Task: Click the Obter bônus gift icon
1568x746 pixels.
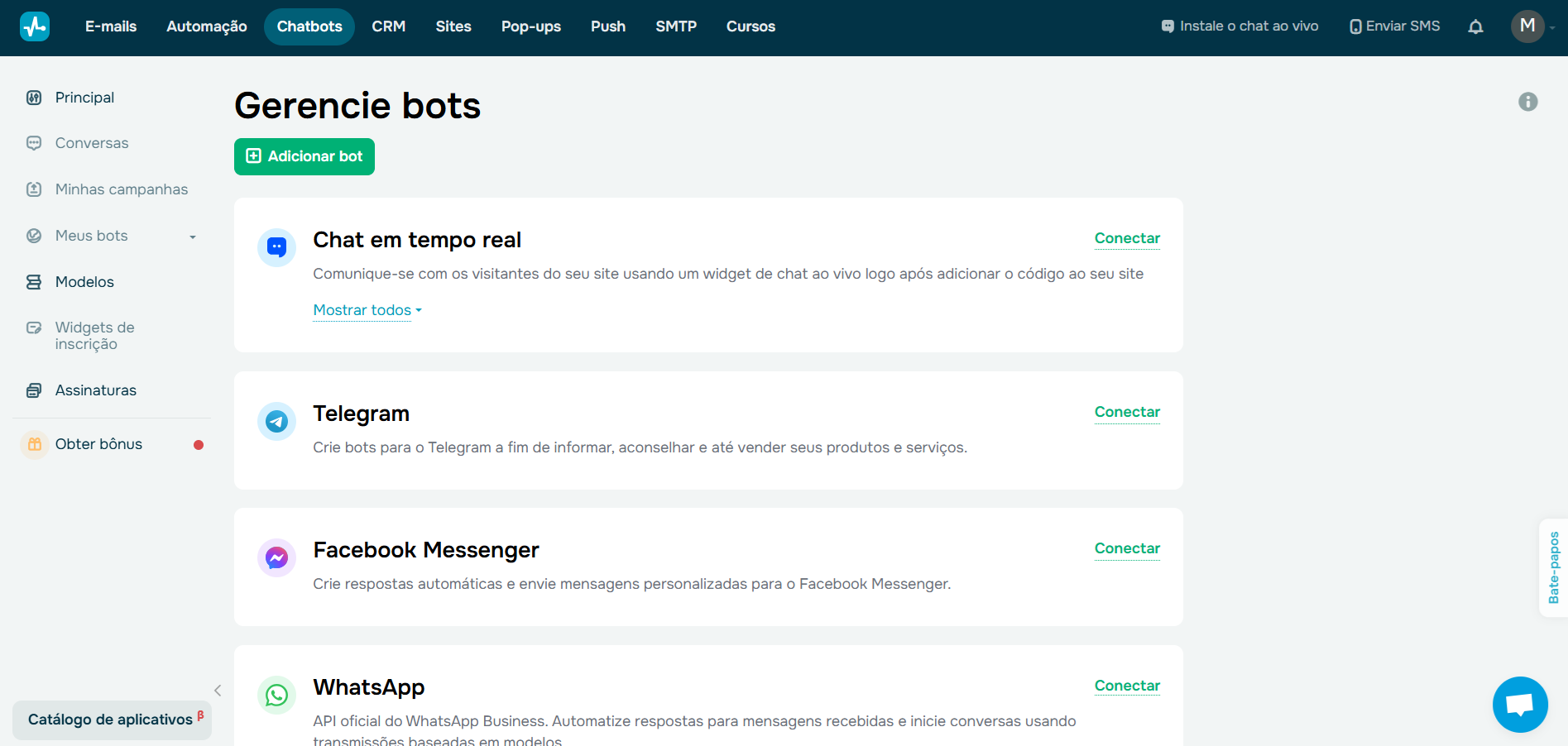Action: [x=34, y=444]
